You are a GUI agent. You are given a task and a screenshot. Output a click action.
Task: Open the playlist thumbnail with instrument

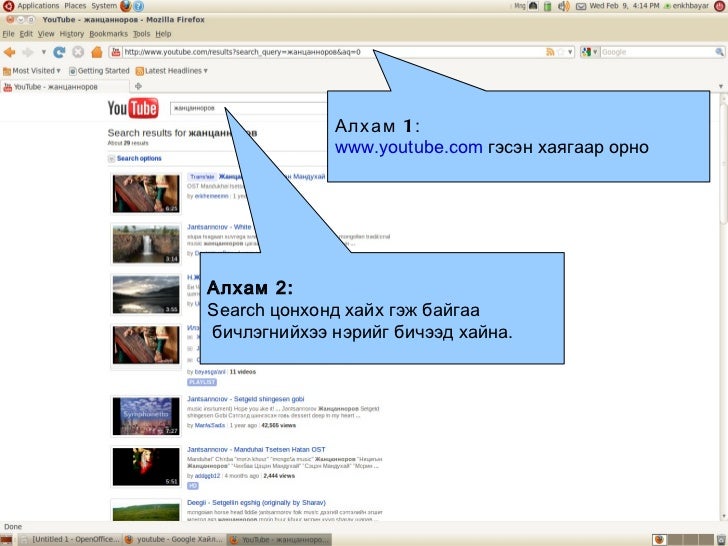click(146, 345)
